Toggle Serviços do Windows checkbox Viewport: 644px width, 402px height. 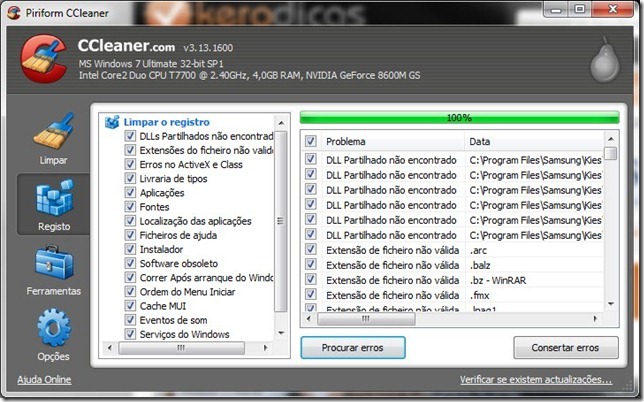point(130,334)
